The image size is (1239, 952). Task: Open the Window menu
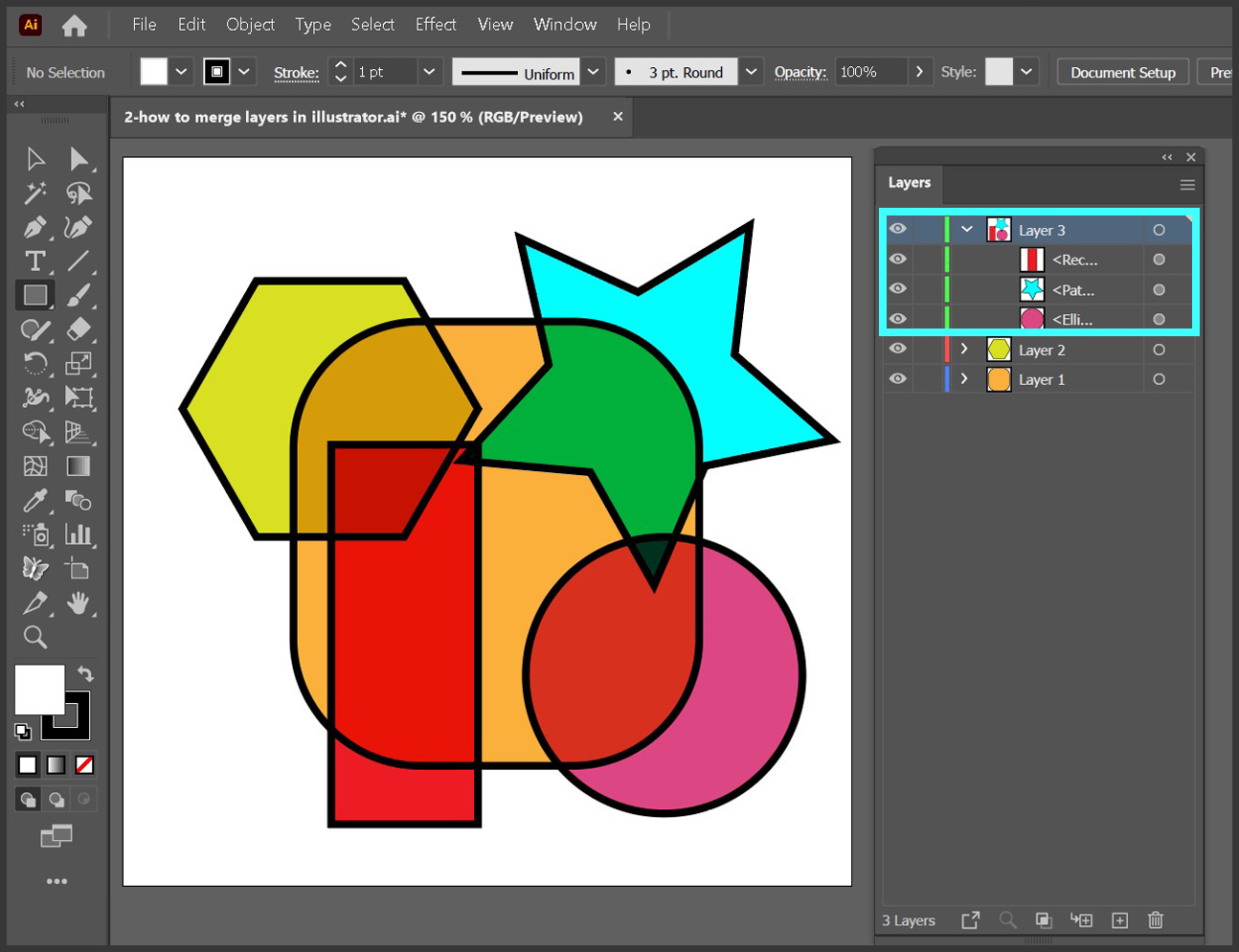[x=565, y=25]
